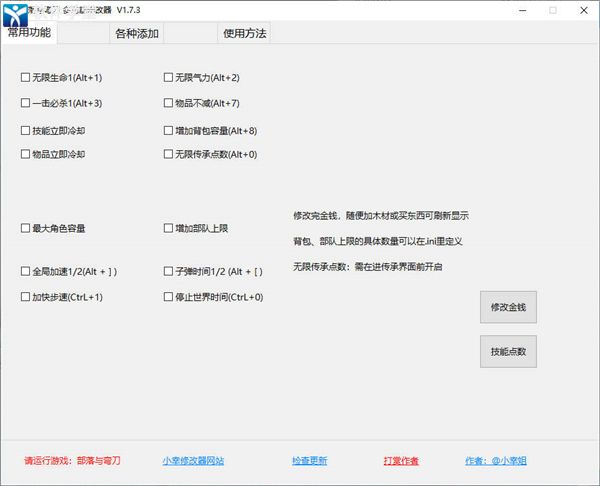Open the 打赏作者 link
The width and height of the screenshot is (600, 486).
point(401,461)
